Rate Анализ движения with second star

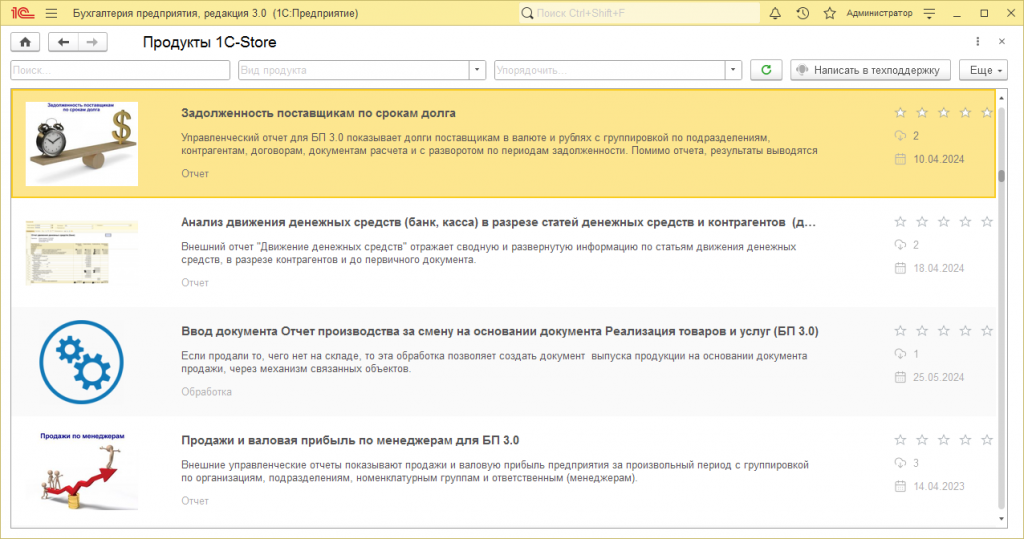click(x=922, y=222)
